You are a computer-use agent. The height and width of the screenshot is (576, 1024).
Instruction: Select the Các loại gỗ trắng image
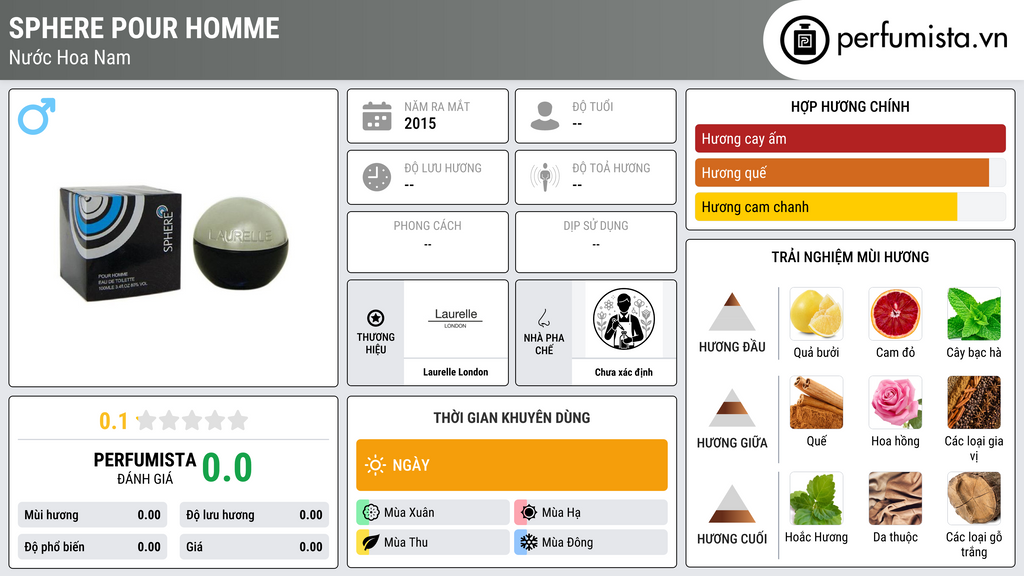pyautogui.click(x=974, y=498)
